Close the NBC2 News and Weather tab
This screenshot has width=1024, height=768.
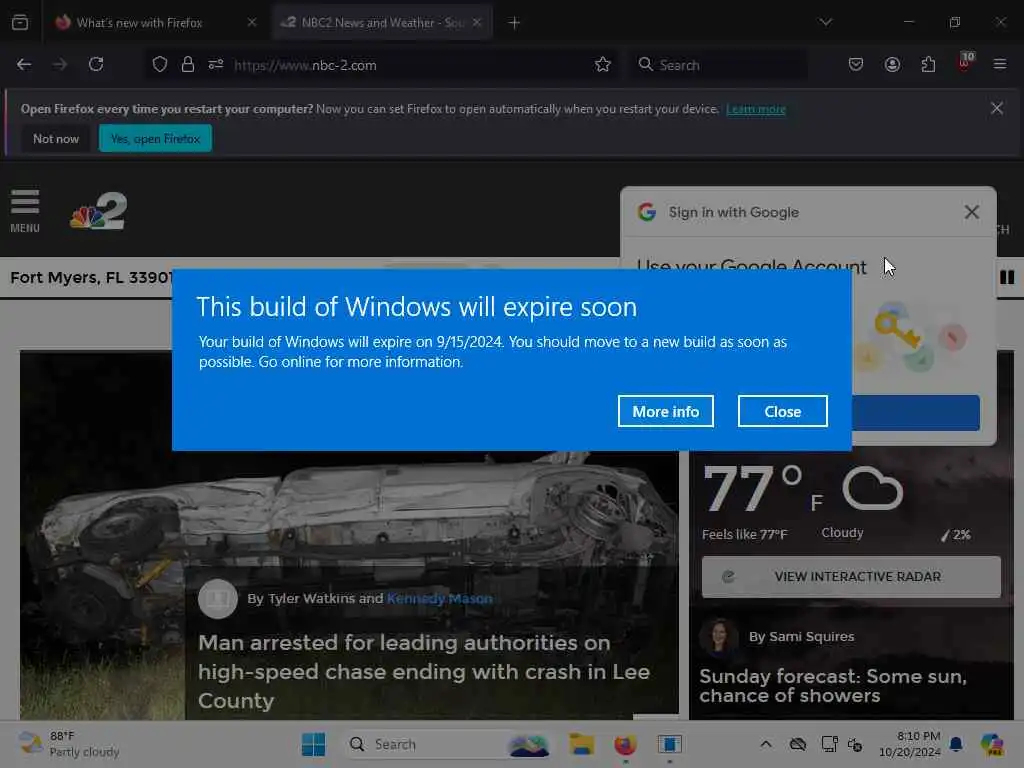pos(477,23)
